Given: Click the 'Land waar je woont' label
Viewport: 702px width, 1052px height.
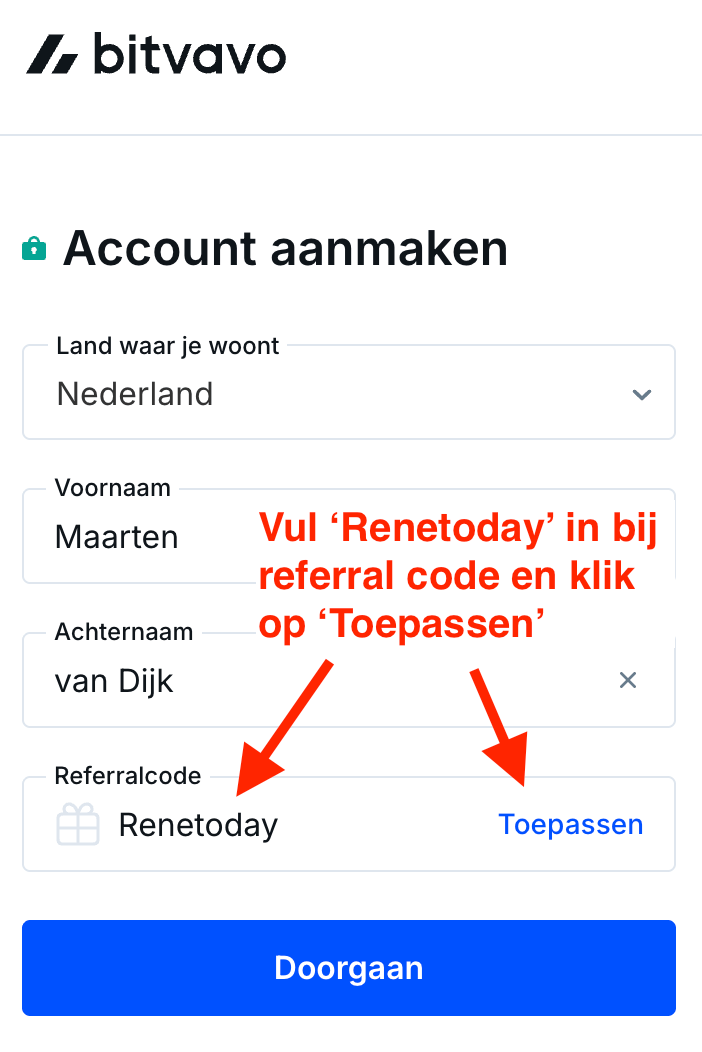Looking at the screenshot, I should [168, 347].
